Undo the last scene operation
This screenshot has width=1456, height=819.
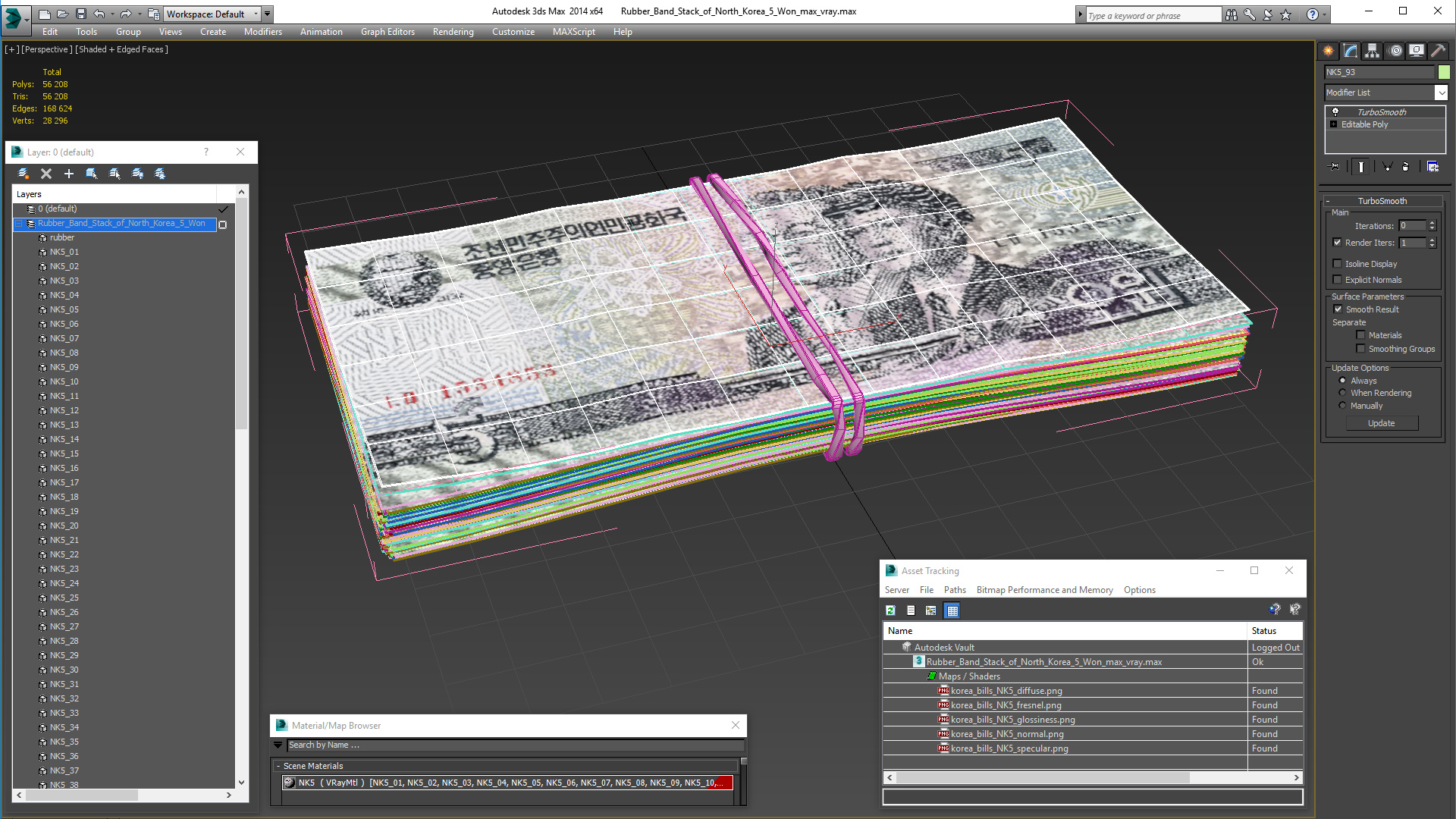click(99, 14)
